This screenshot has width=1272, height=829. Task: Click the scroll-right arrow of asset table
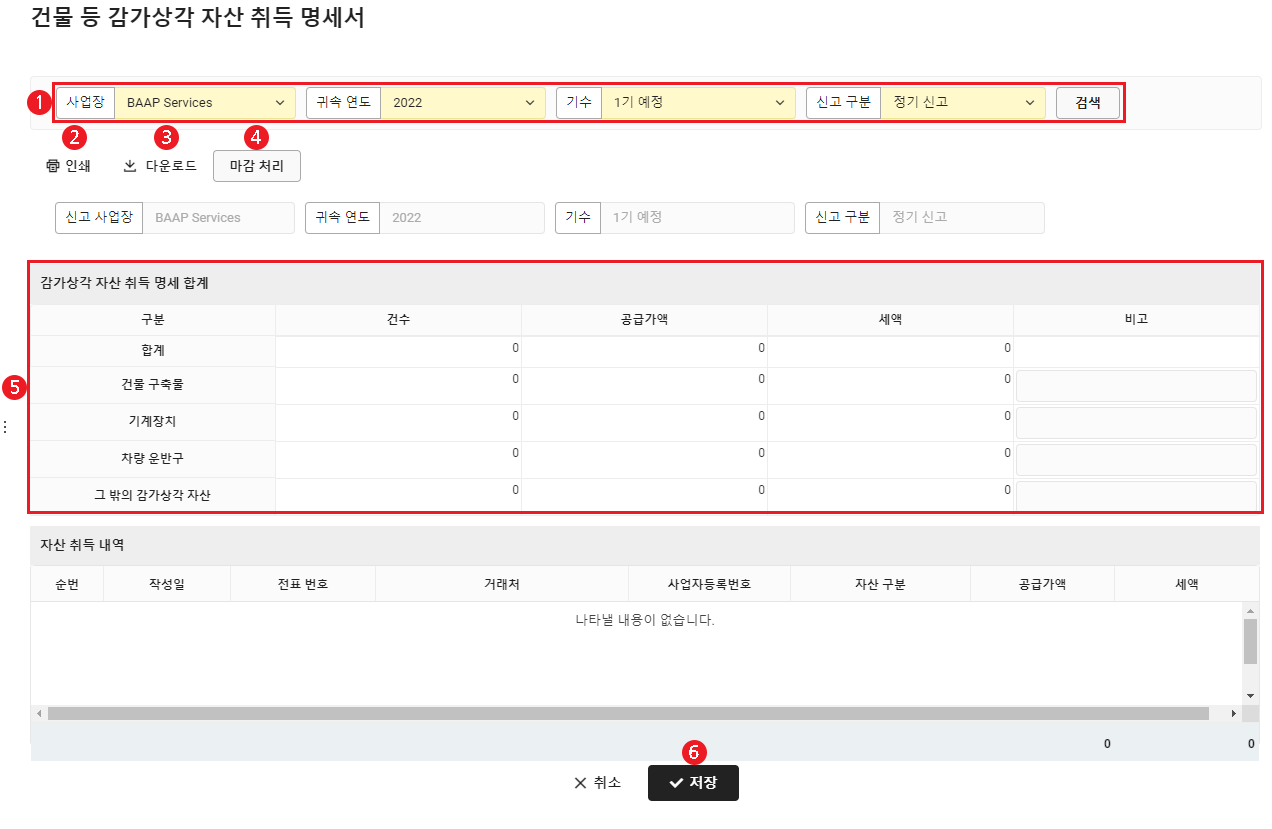click(x=1233, y=714)
